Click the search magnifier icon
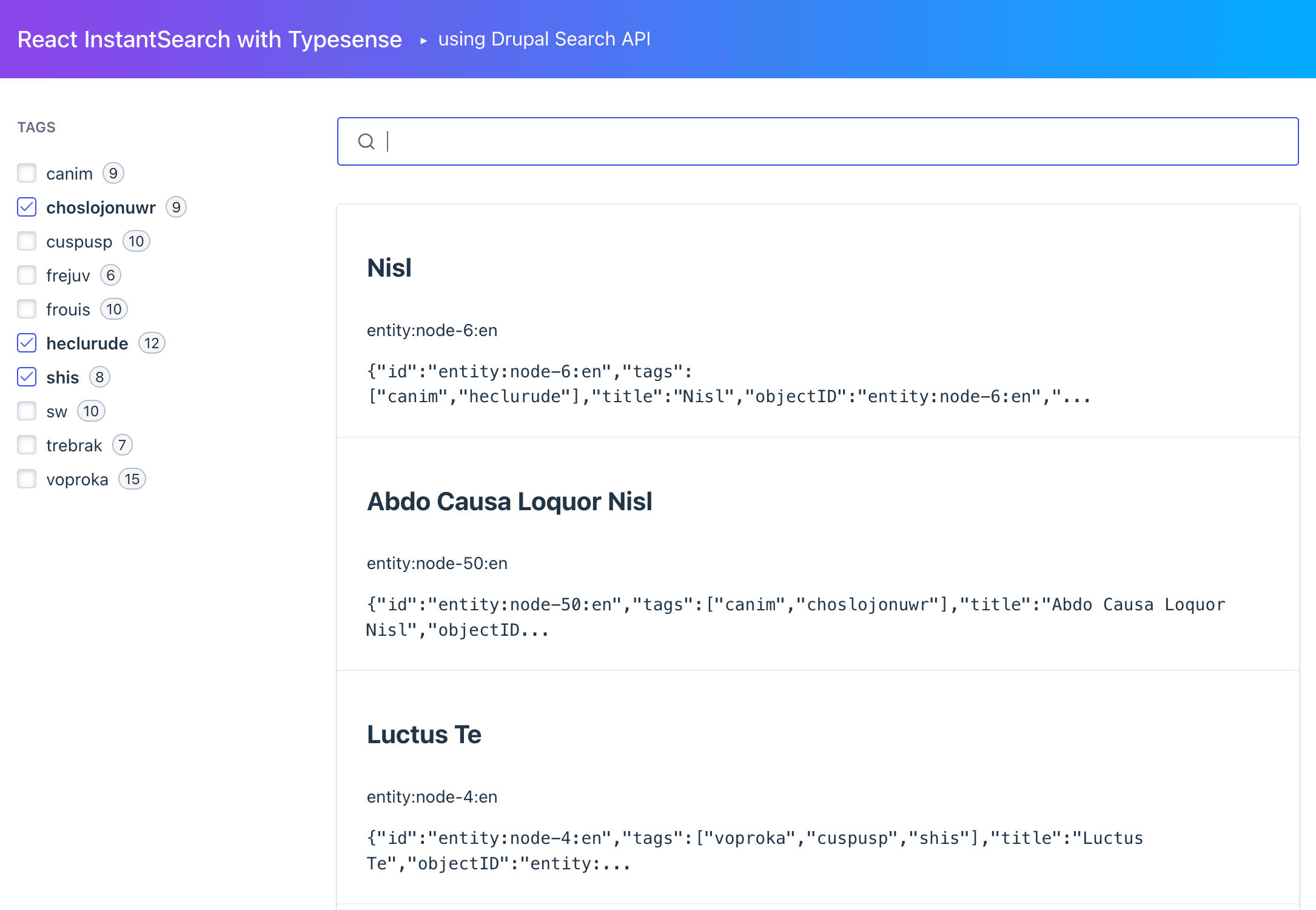The image size is (1316, 910). (x=366, y=141)
